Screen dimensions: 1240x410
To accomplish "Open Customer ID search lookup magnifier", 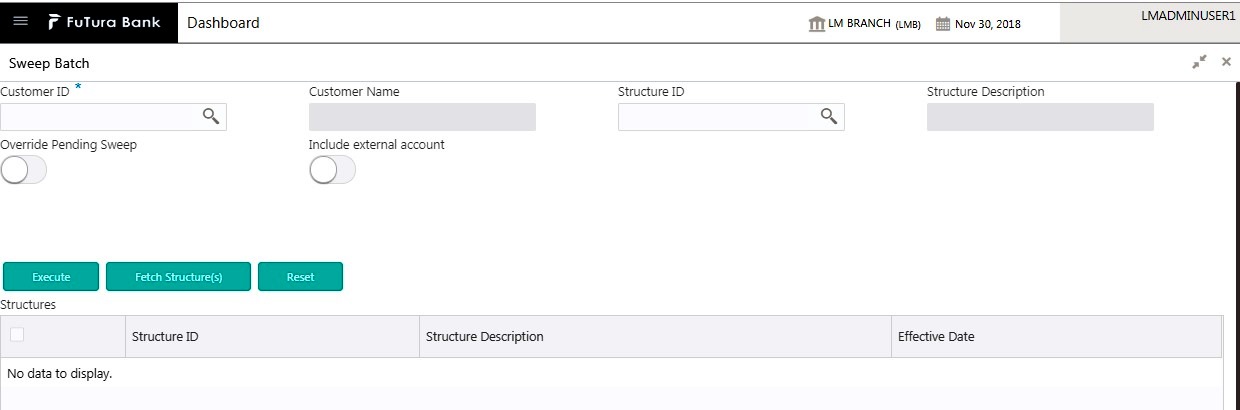I will click(211, 116).
